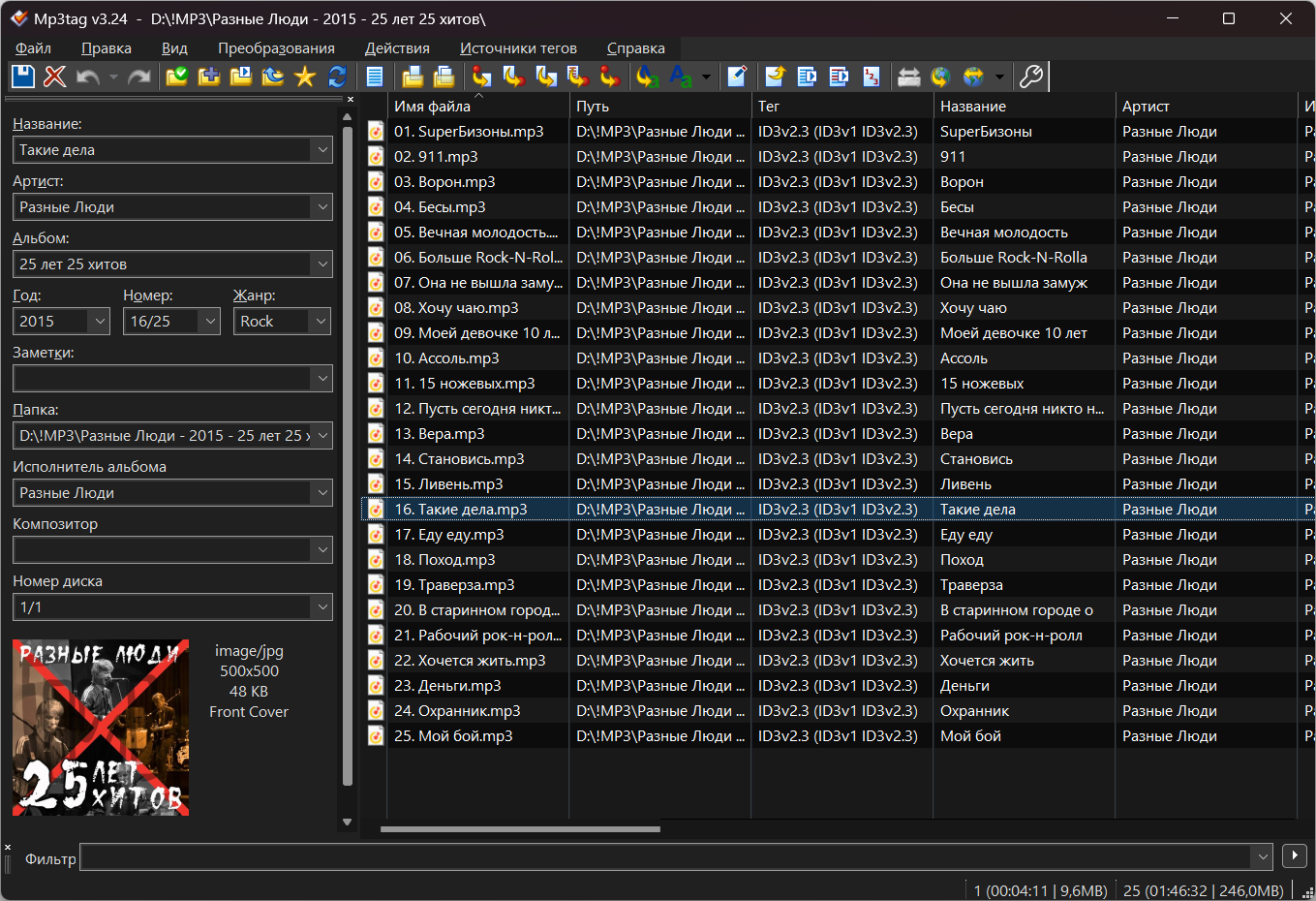Click the gray double-arrow device toolbar icon

pyautogui.click(x=908, y=77)
